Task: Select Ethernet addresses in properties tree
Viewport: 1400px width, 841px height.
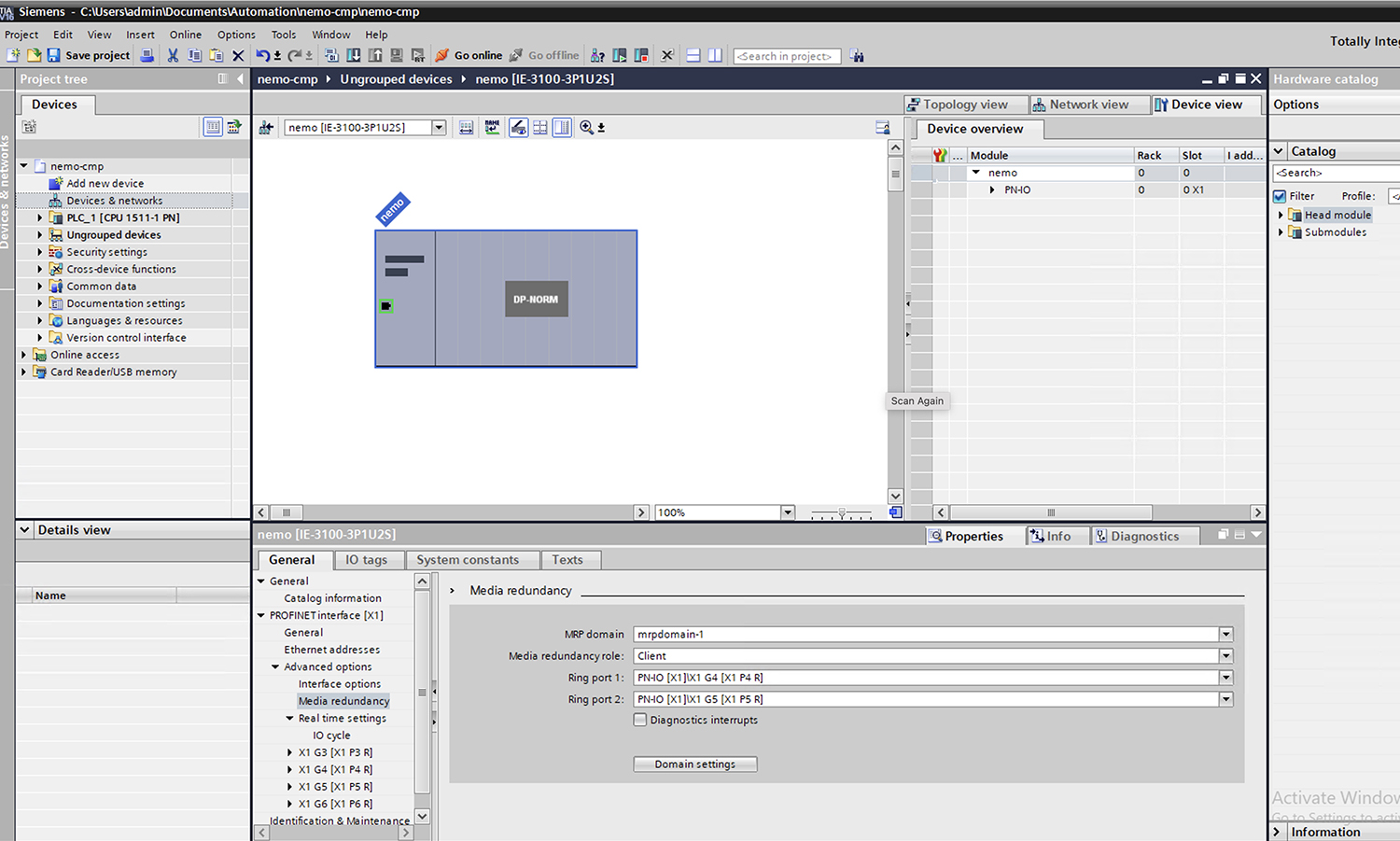Action: 331,650
